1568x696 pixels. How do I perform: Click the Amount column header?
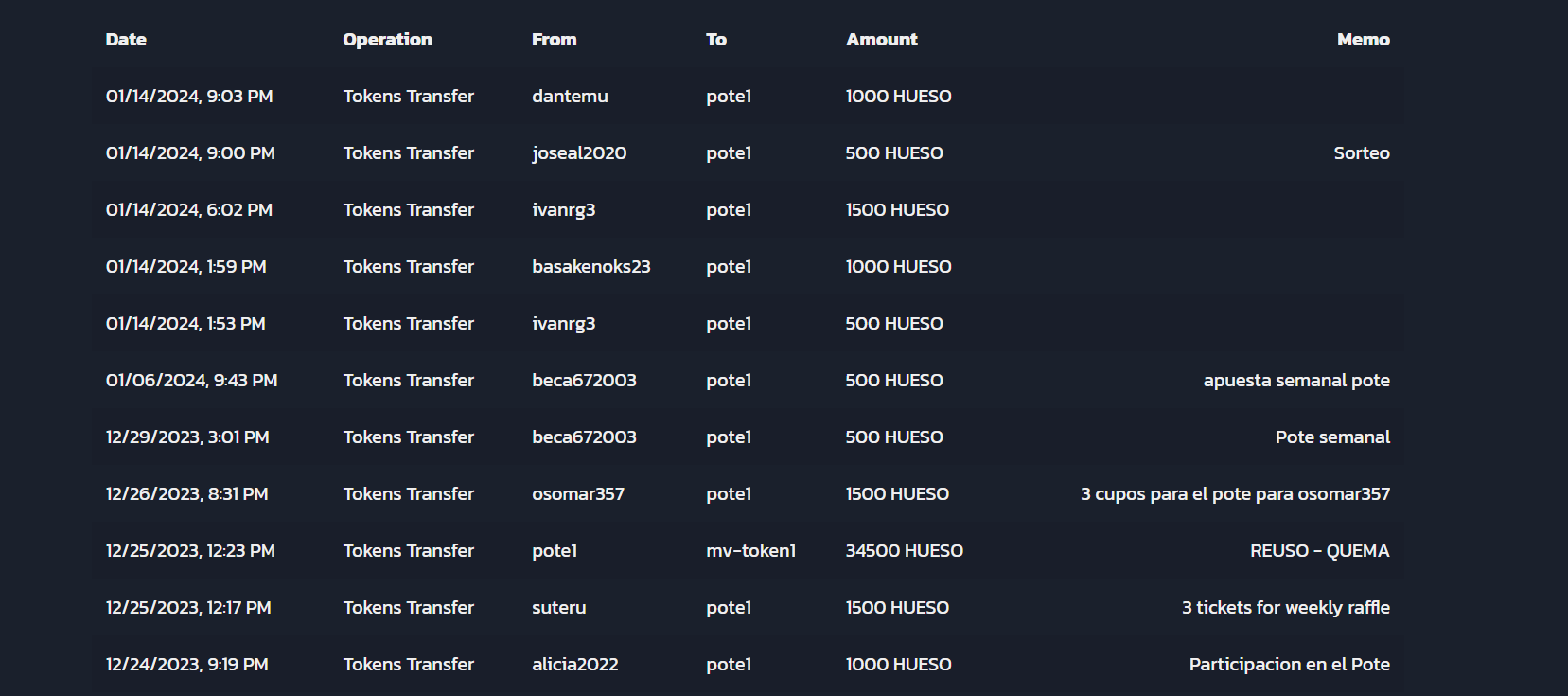[x=881, y=40]
